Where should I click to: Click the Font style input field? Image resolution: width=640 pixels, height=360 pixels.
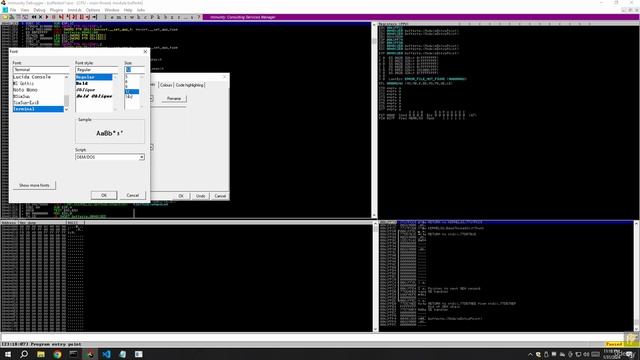point(96,70)
